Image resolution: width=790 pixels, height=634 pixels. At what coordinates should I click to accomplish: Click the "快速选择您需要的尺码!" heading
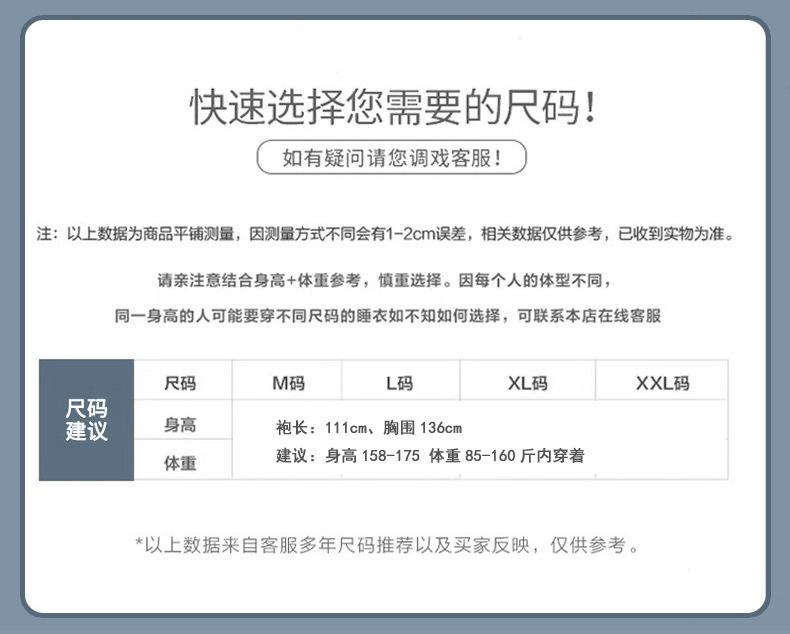pyautogui.click(x=394, y=108)
